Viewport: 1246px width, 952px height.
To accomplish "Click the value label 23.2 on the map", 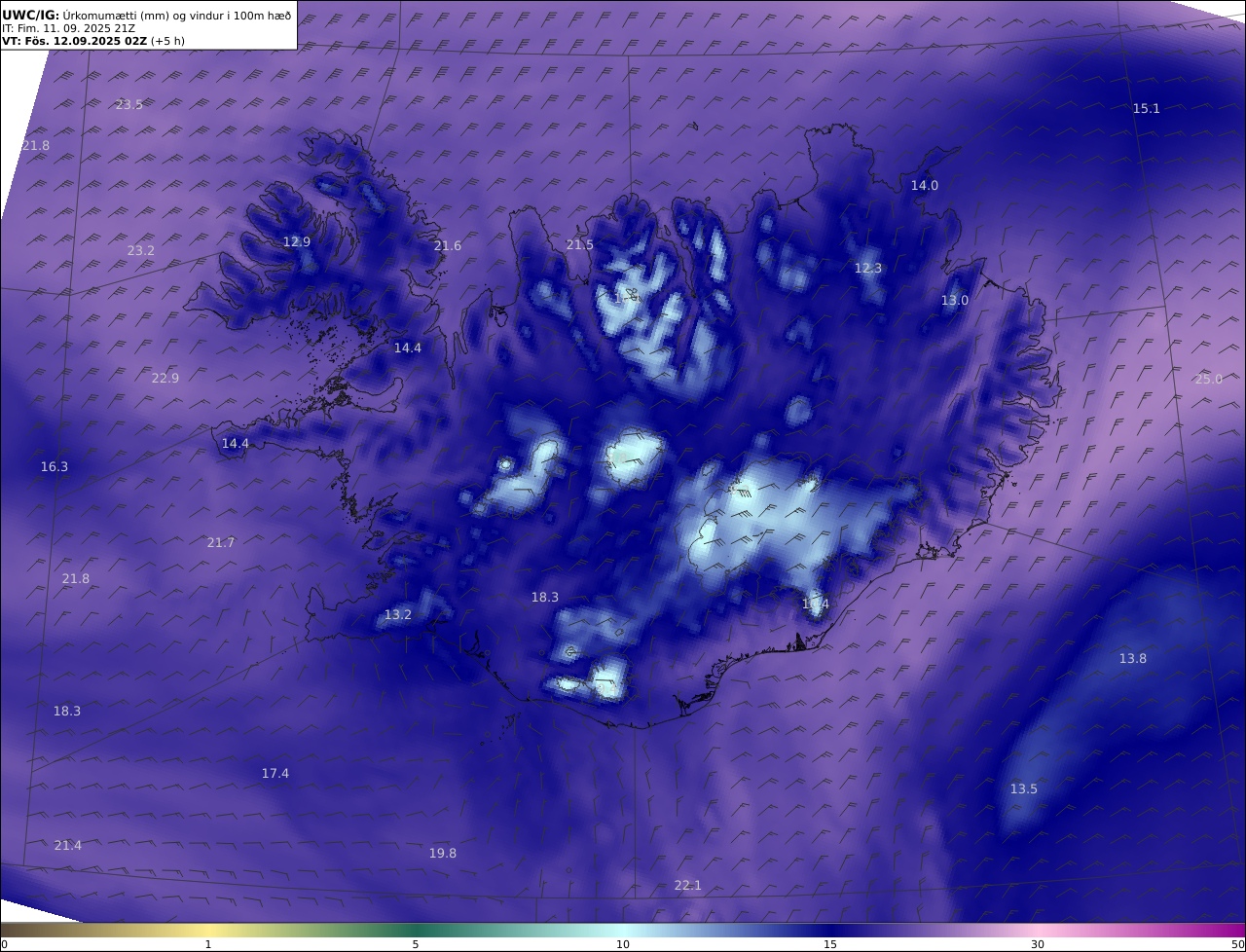I will (x=141, y=250).
